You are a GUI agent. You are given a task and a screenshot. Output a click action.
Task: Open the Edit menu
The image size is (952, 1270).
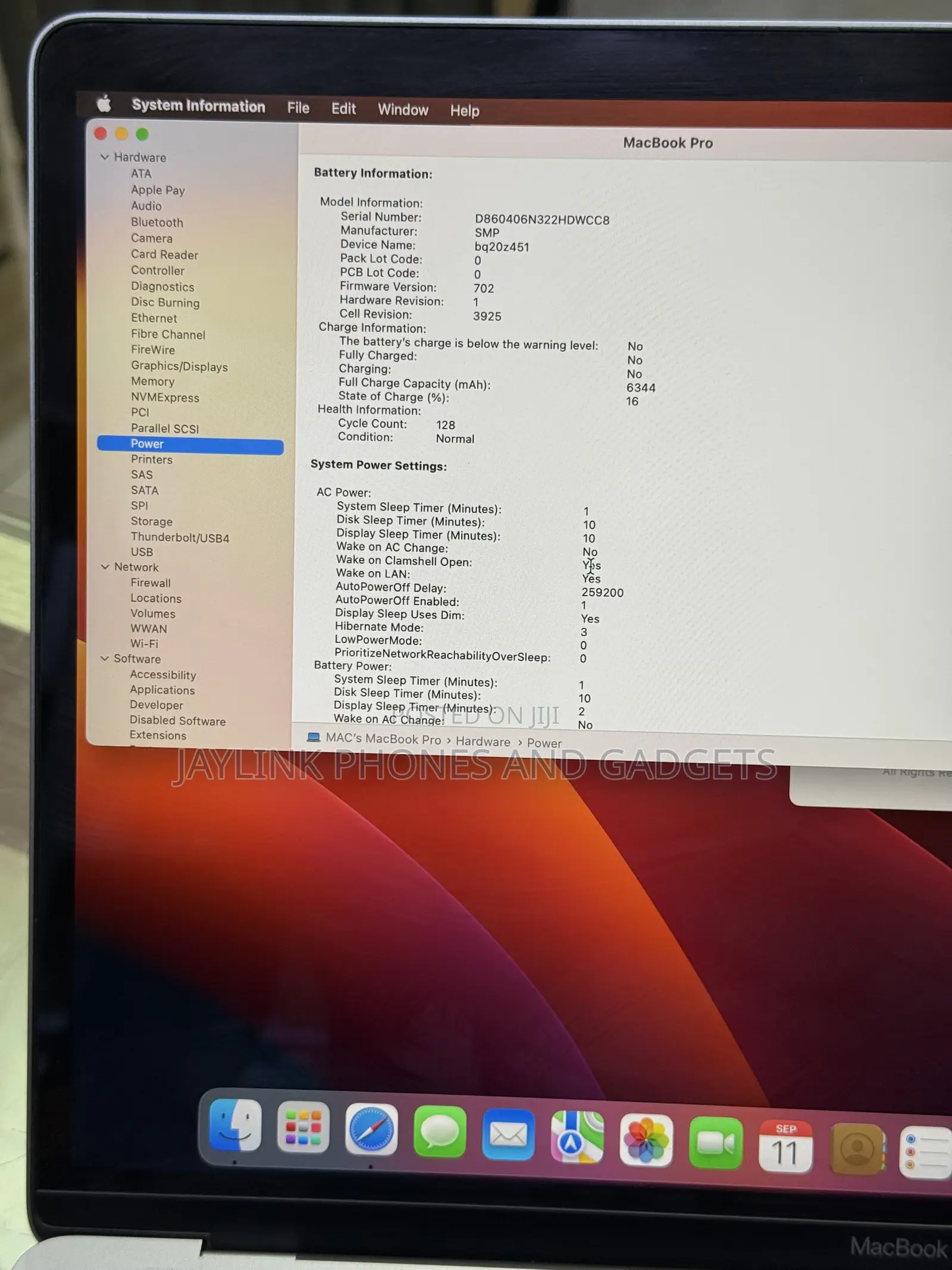(343, 109)
